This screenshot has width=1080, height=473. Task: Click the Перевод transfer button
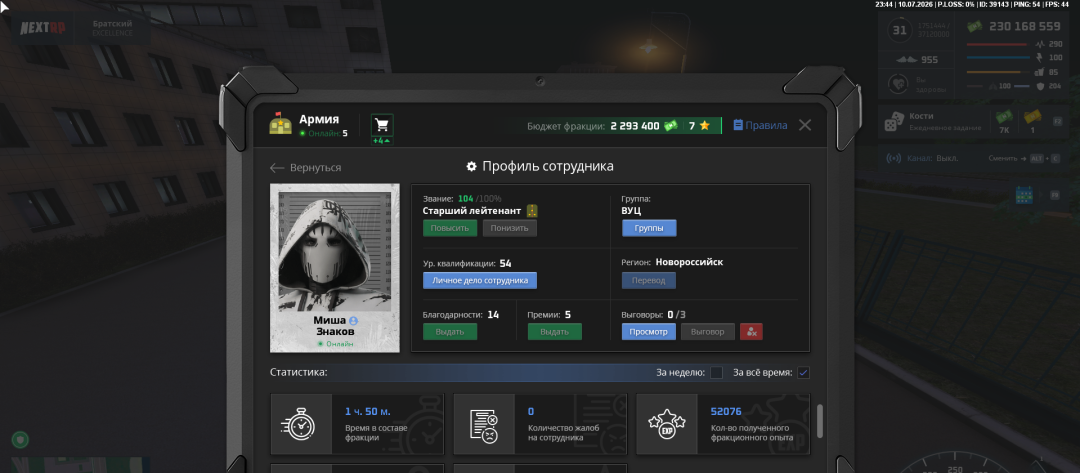(649, 280)
